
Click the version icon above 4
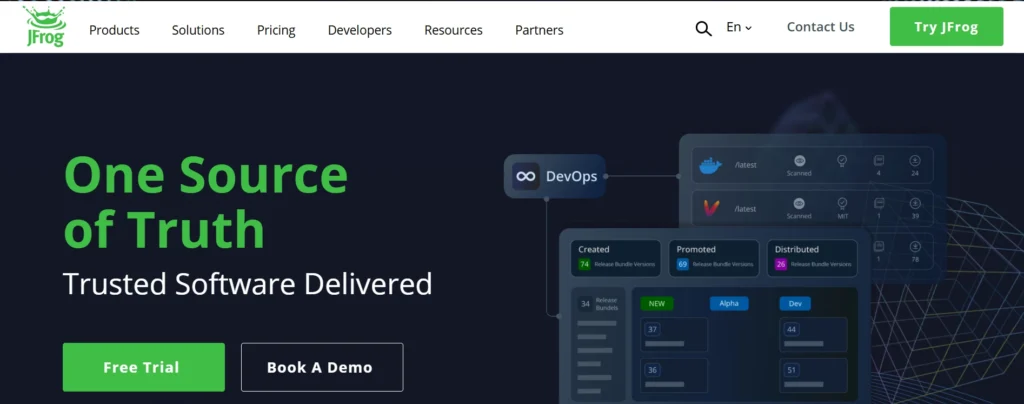tap(878, 160)
